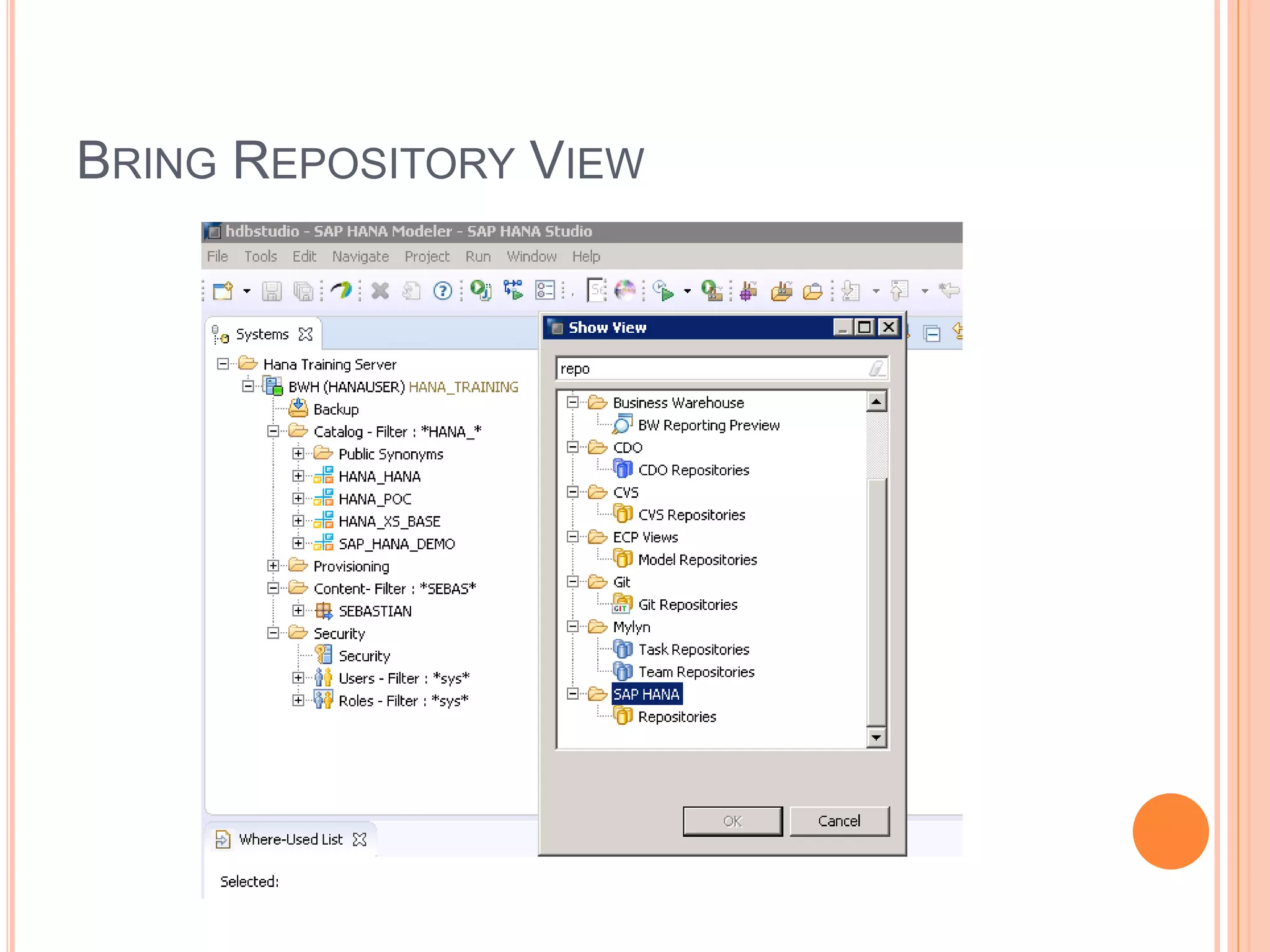The width and height of the screenshot is (1270, 952).
Task: Close the Systems view tab
Action: pos(306,335)
